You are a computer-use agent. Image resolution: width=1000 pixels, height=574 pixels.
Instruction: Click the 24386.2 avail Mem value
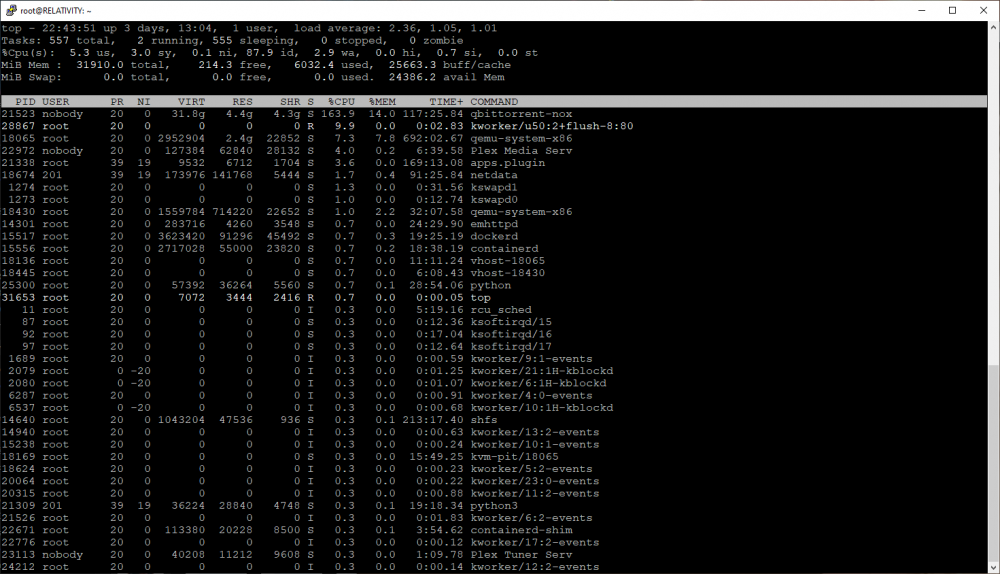pyautogui.click(x=413, y=77)
